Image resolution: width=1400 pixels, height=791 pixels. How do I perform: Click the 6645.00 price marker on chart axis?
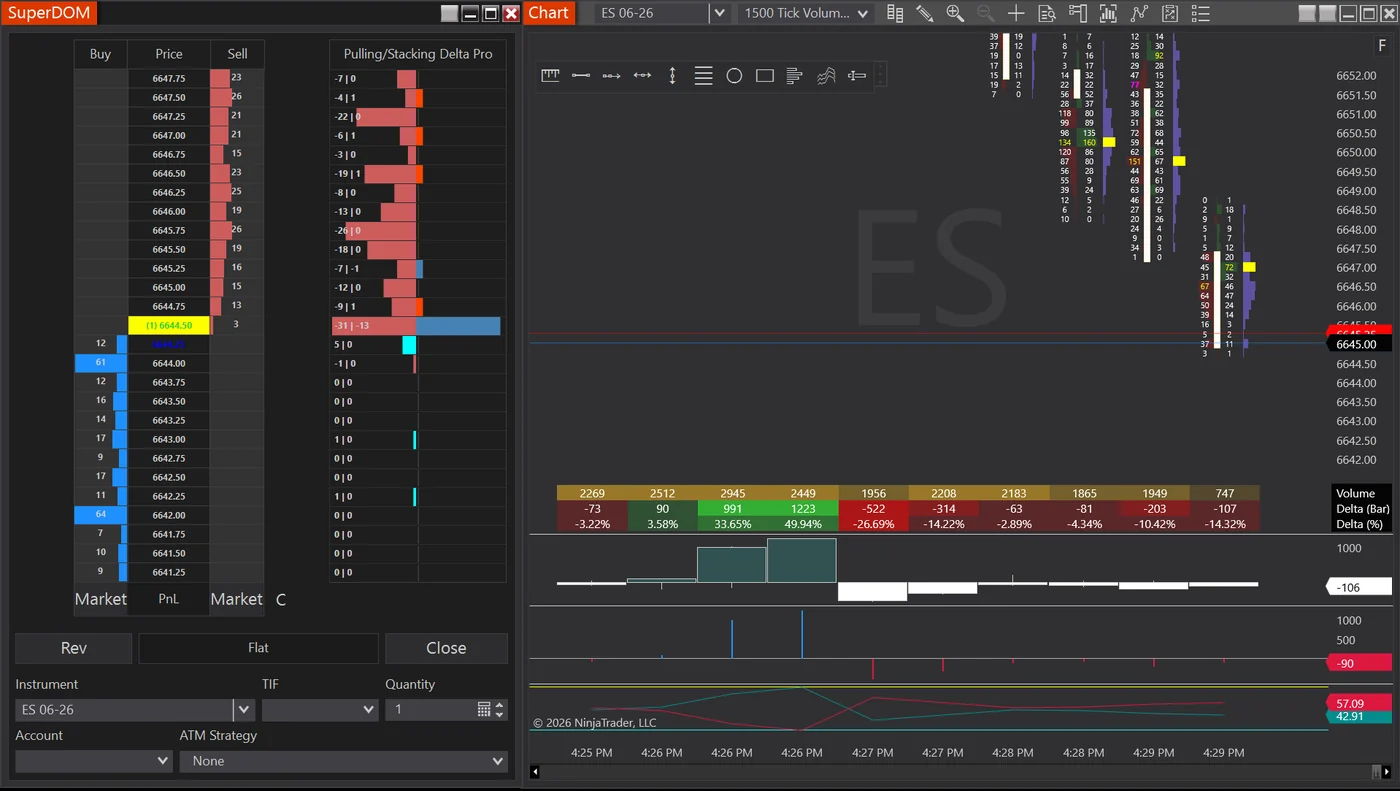(x=1360, y=344)
